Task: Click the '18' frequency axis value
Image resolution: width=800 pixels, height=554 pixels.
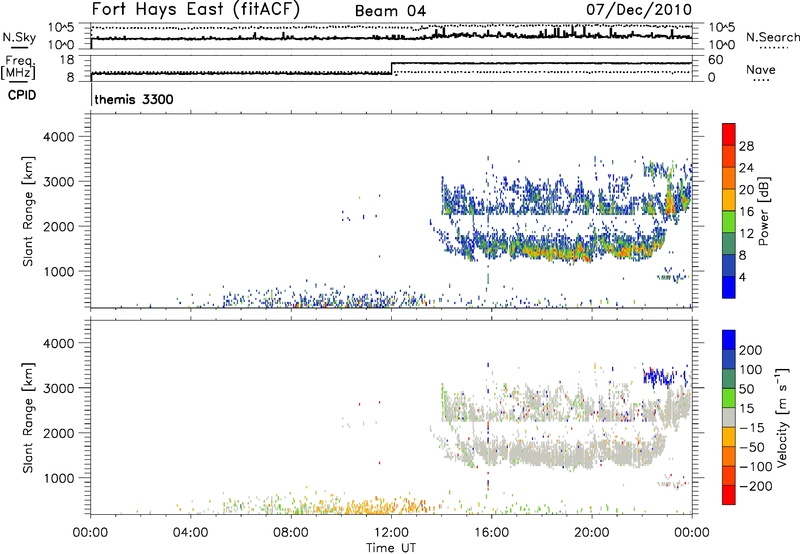Action: [67, 60]
